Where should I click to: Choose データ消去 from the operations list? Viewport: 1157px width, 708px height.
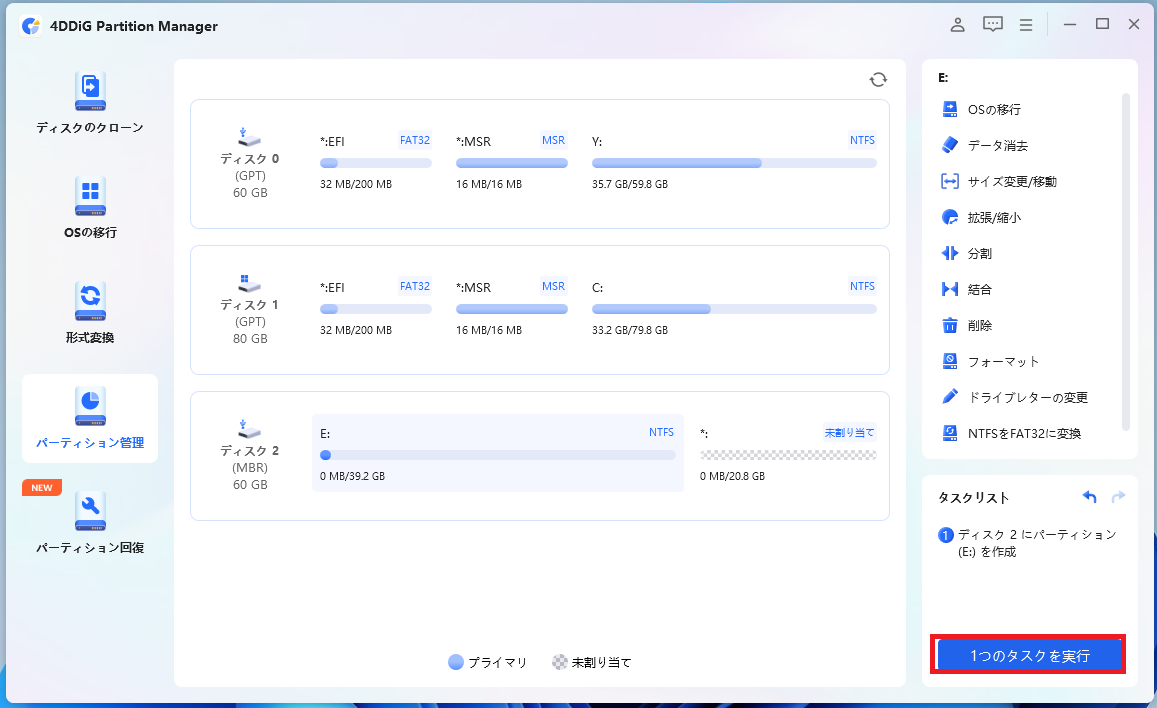(984, 145)
